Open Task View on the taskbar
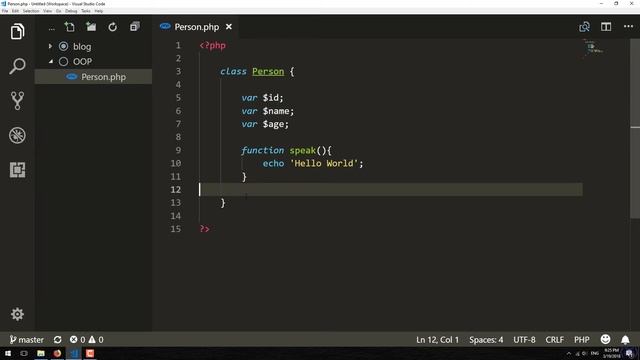Image resolution: width=640 pixels, height=360 pixels. [x=24, y=353]
